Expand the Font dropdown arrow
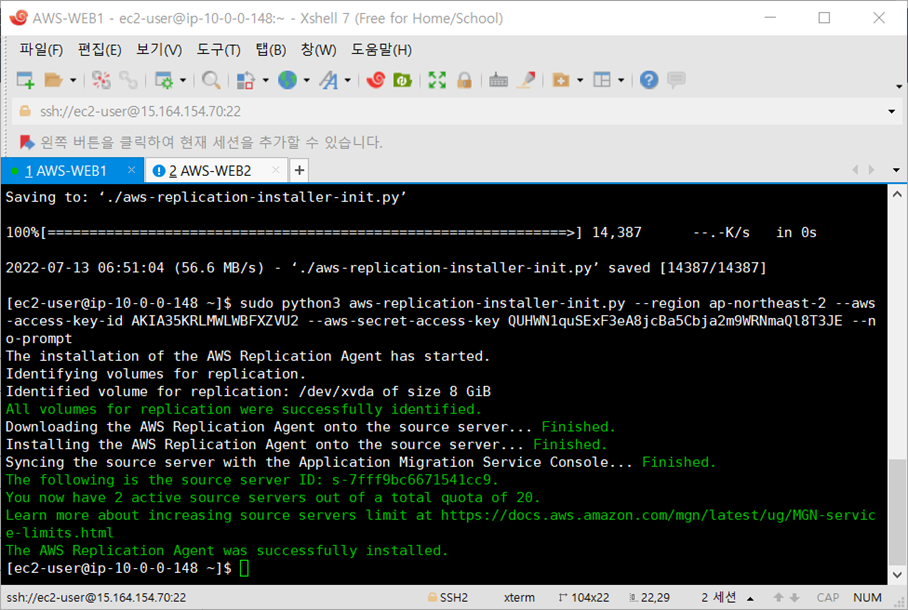This screenshot has width=908, height=610. 347,81
